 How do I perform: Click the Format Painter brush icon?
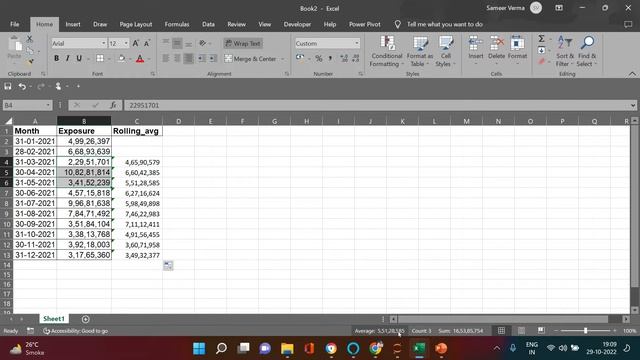(x=29, y=62)
